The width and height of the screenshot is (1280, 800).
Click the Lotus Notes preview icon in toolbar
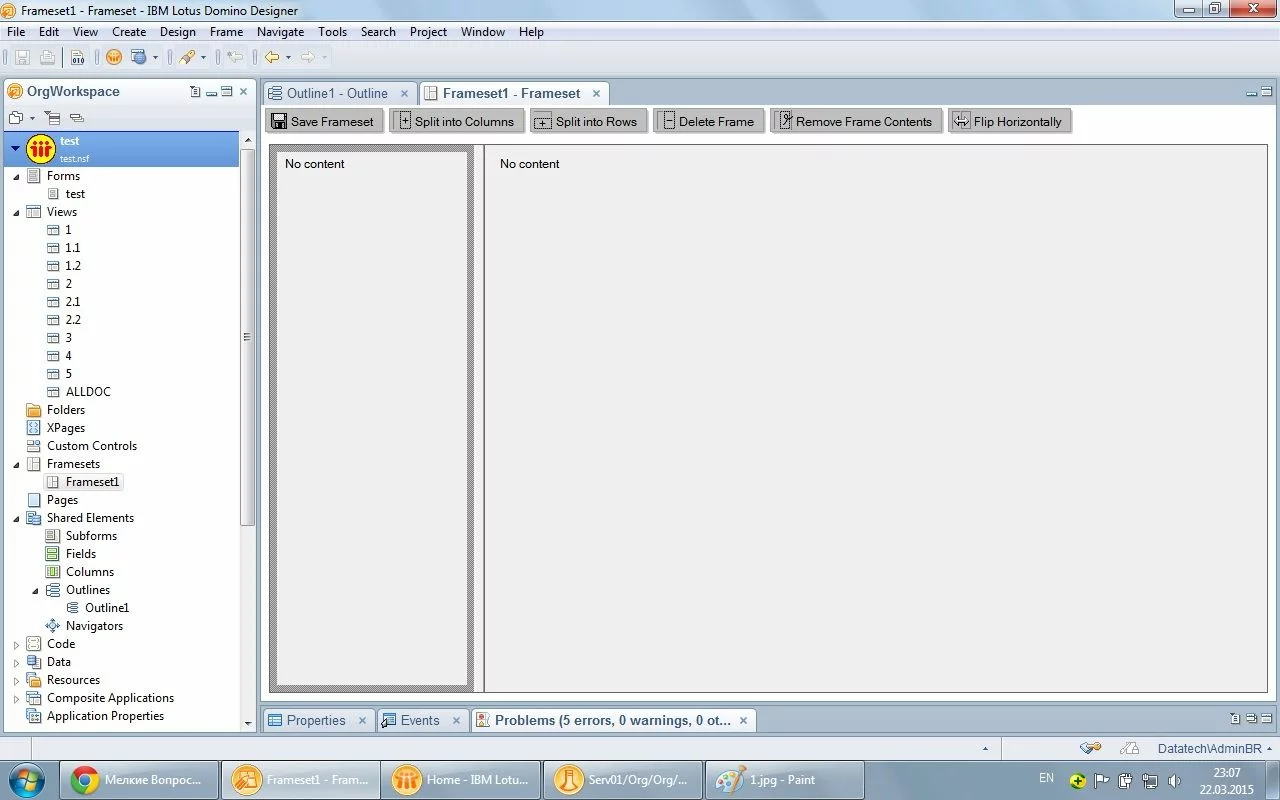pos(114,58)
